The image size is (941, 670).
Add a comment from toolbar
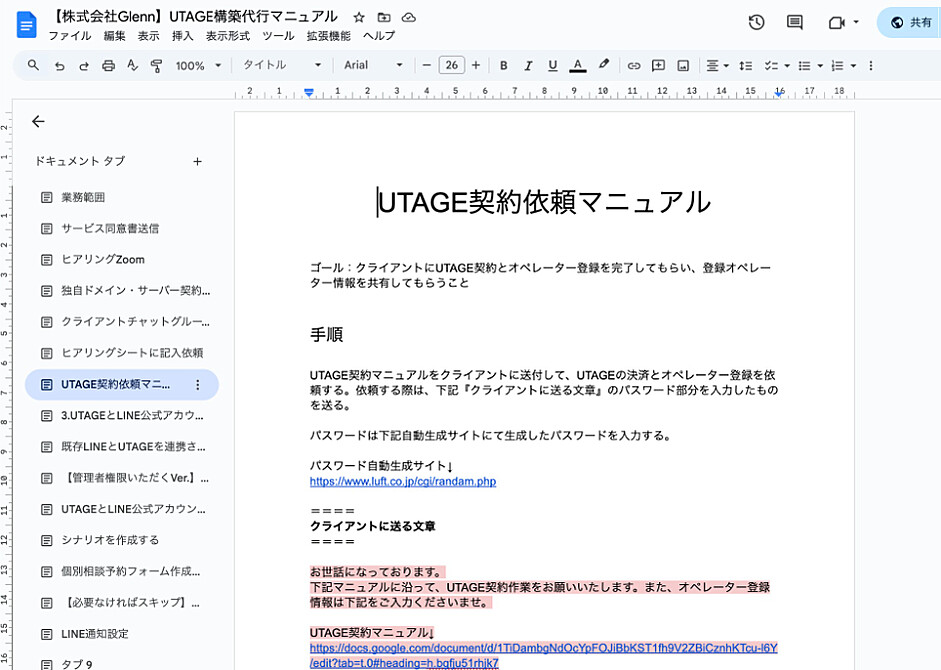click(658, 65)
